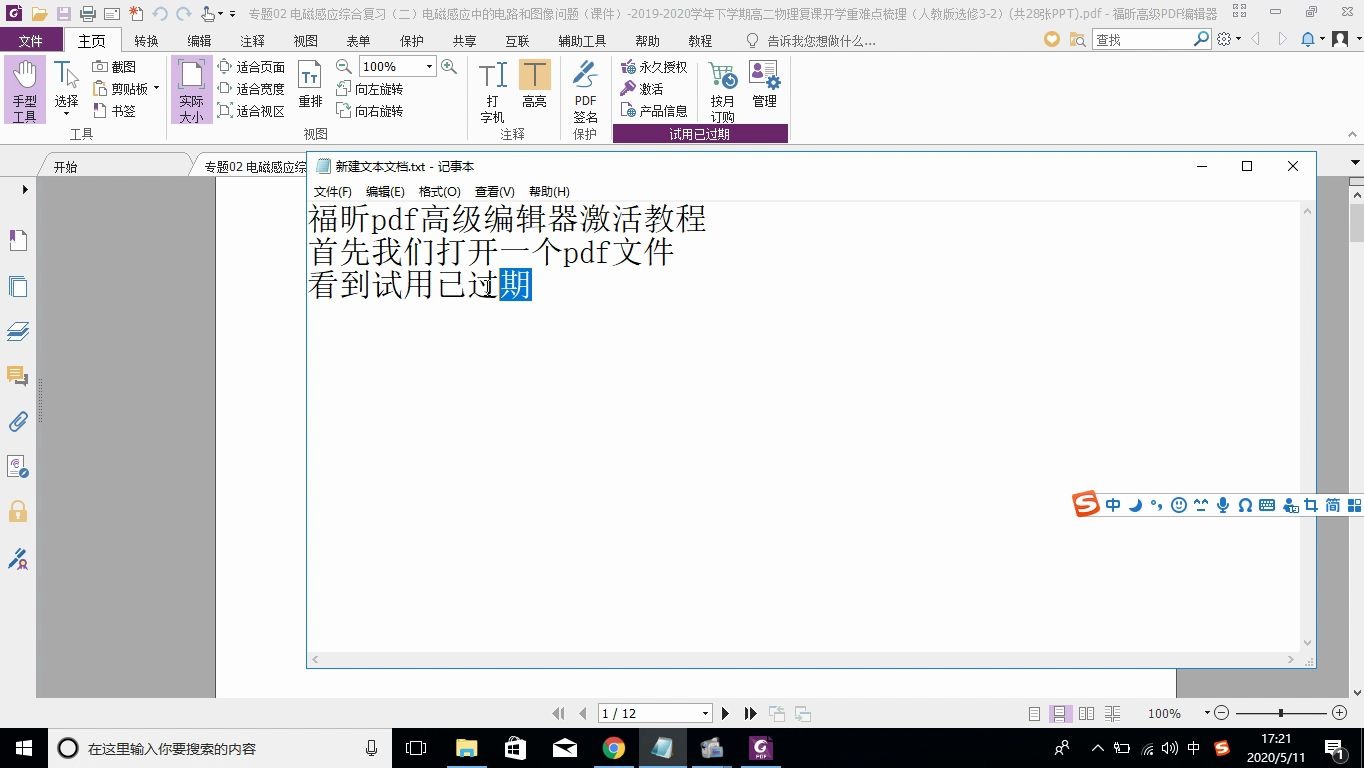Rotate the page left (向左旋转)
This screenshot has height=768, width=1364.
click(x=369, y=89)
